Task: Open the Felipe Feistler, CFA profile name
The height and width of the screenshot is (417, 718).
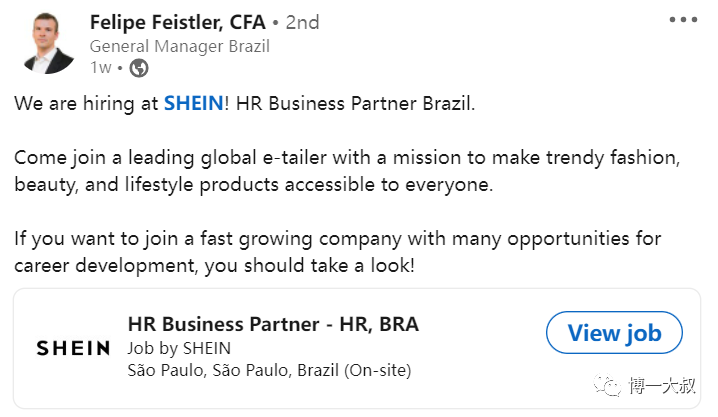Action: tap(178, 21)
